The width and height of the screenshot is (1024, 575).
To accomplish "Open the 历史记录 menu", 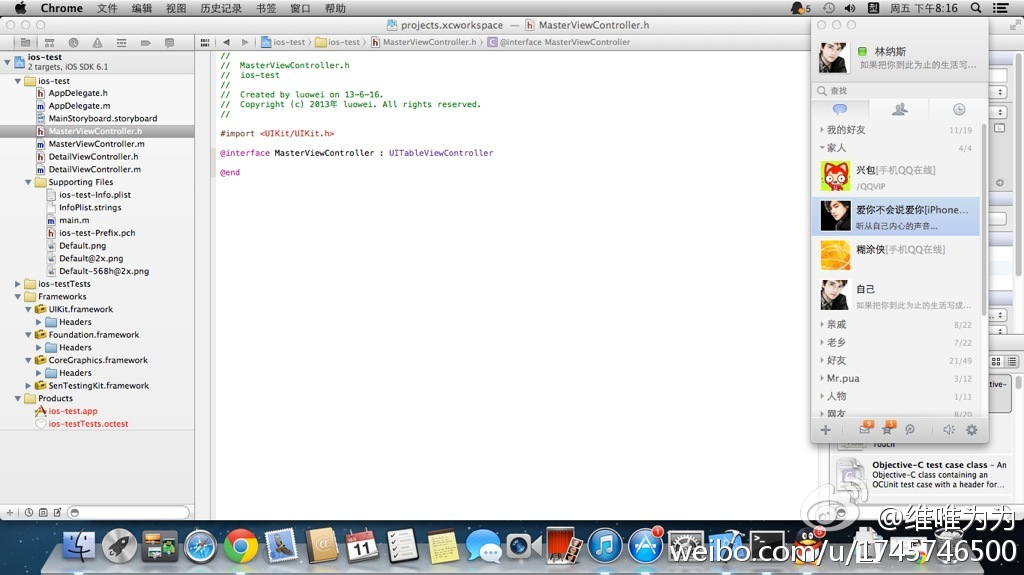I will [x=220, y=8].
